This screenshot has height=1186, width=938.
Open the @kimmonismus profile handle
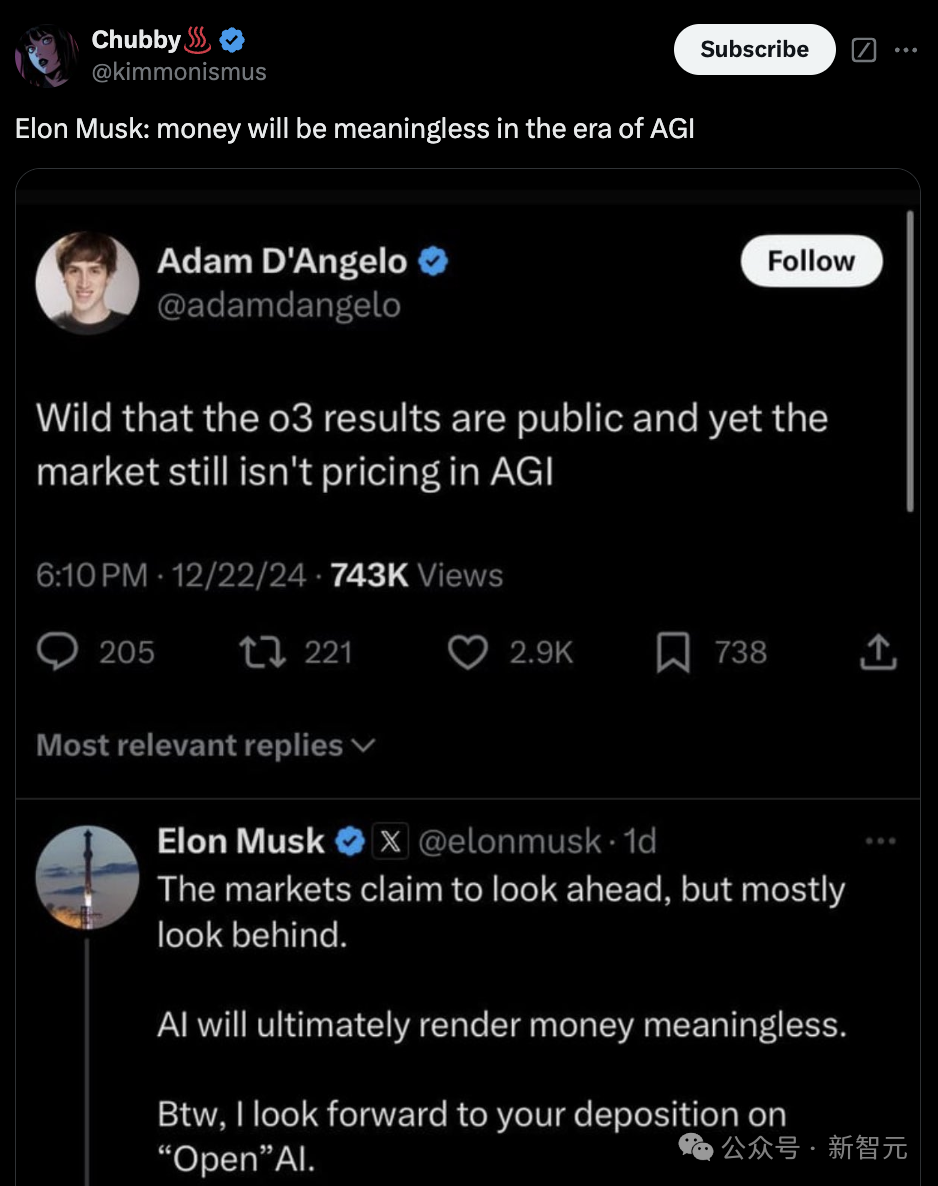[x=179, y=71]
